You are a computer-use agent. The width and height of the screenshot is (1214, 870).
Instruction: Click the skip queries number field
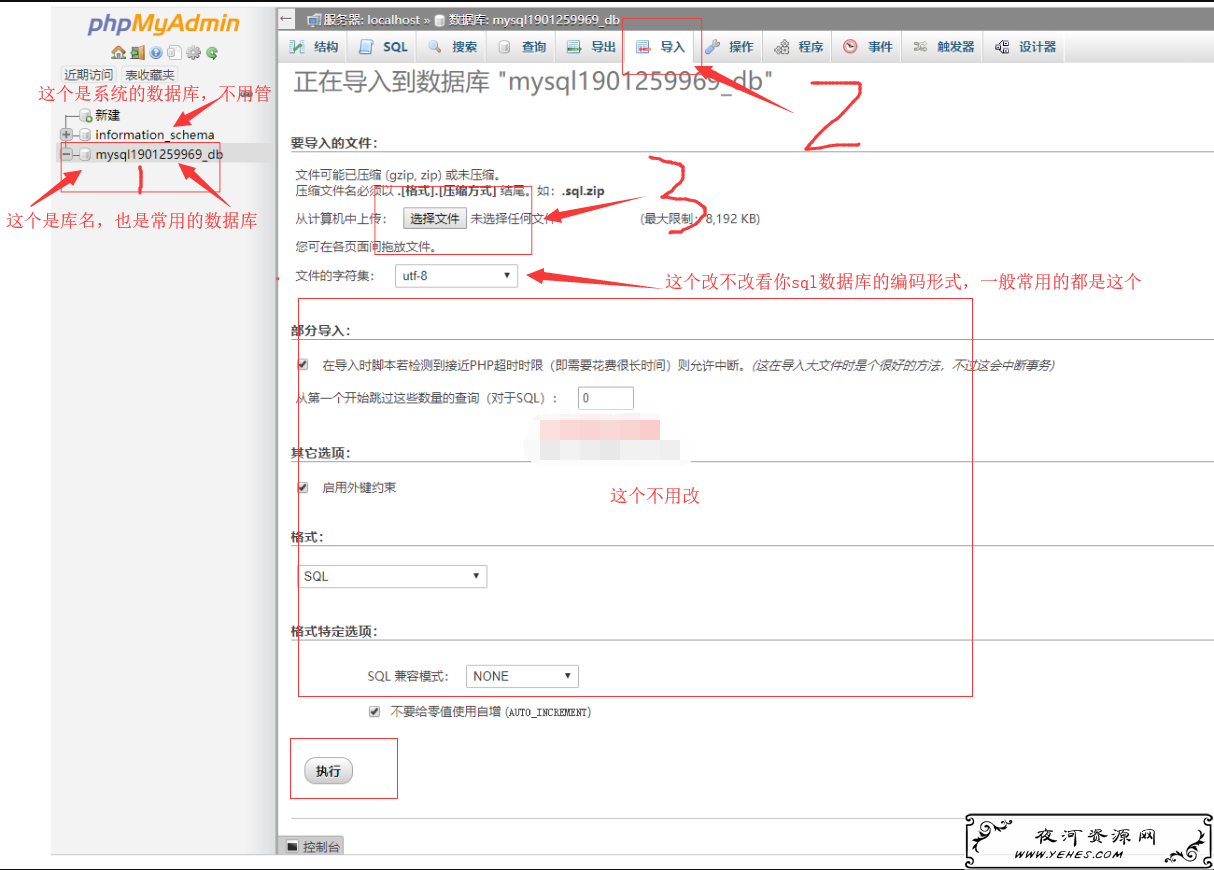pyautogui.click(x=606, y=398)
